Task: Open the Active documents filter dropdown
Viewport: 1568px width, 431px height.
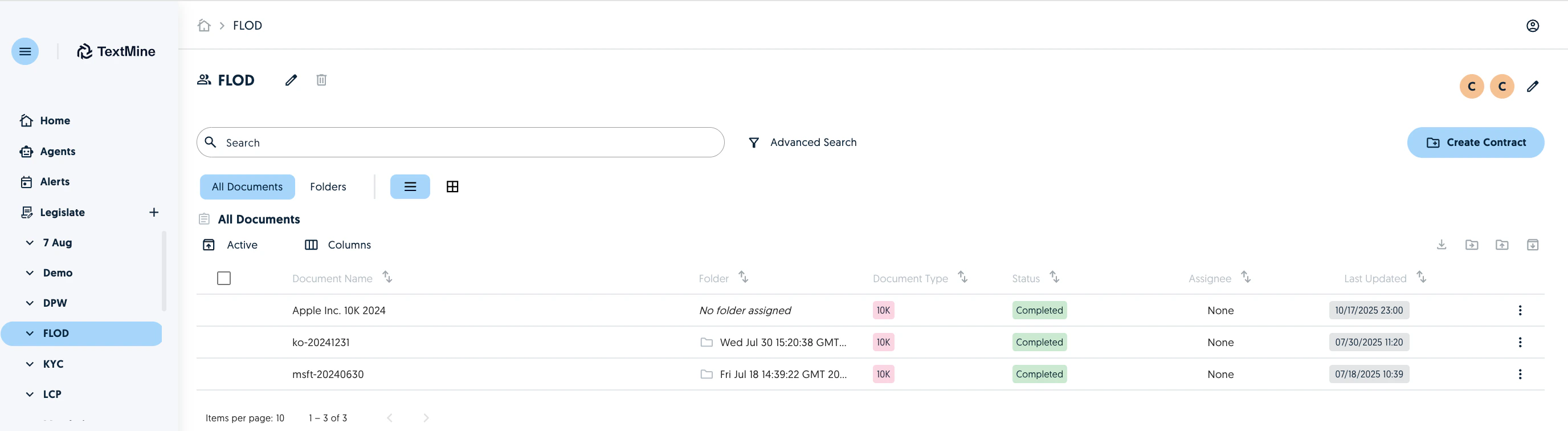Action: tap(230, 245)
